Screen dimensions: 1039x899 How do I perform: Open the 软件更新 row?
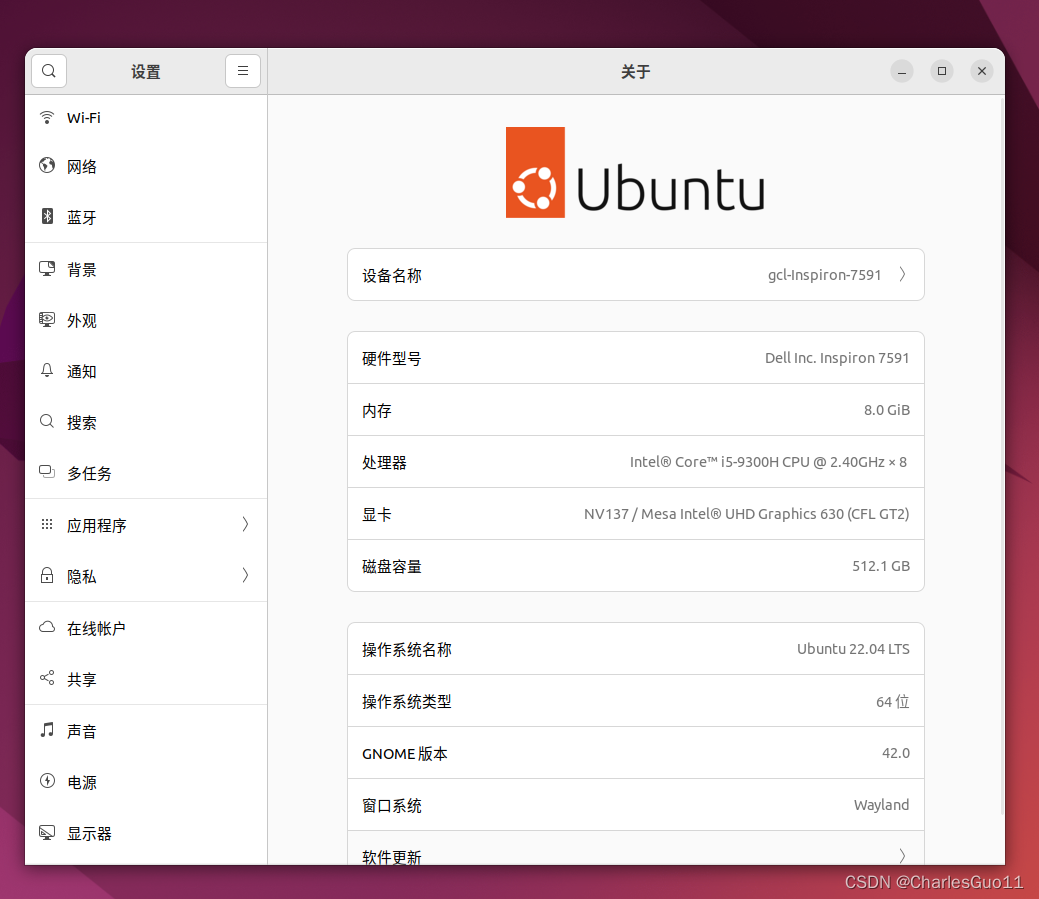[x=635, y=849]
